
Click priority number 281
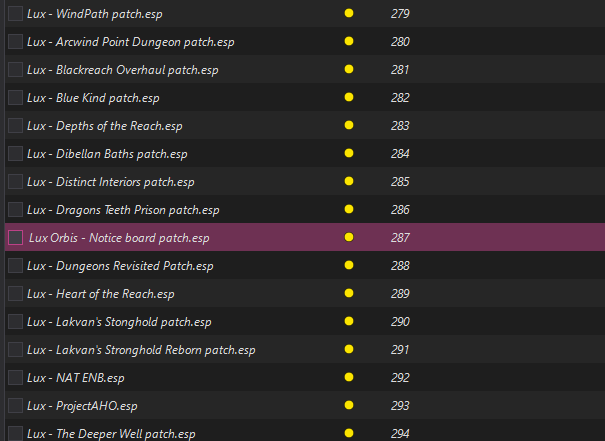click(400, 70)
